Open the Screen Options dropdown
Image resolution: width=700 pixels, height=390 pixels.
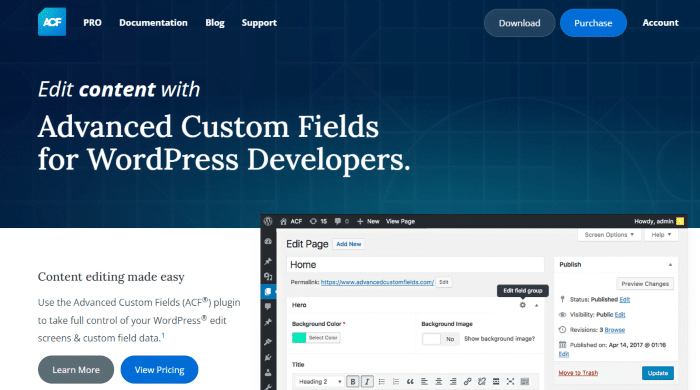click(x=609, y=235)
